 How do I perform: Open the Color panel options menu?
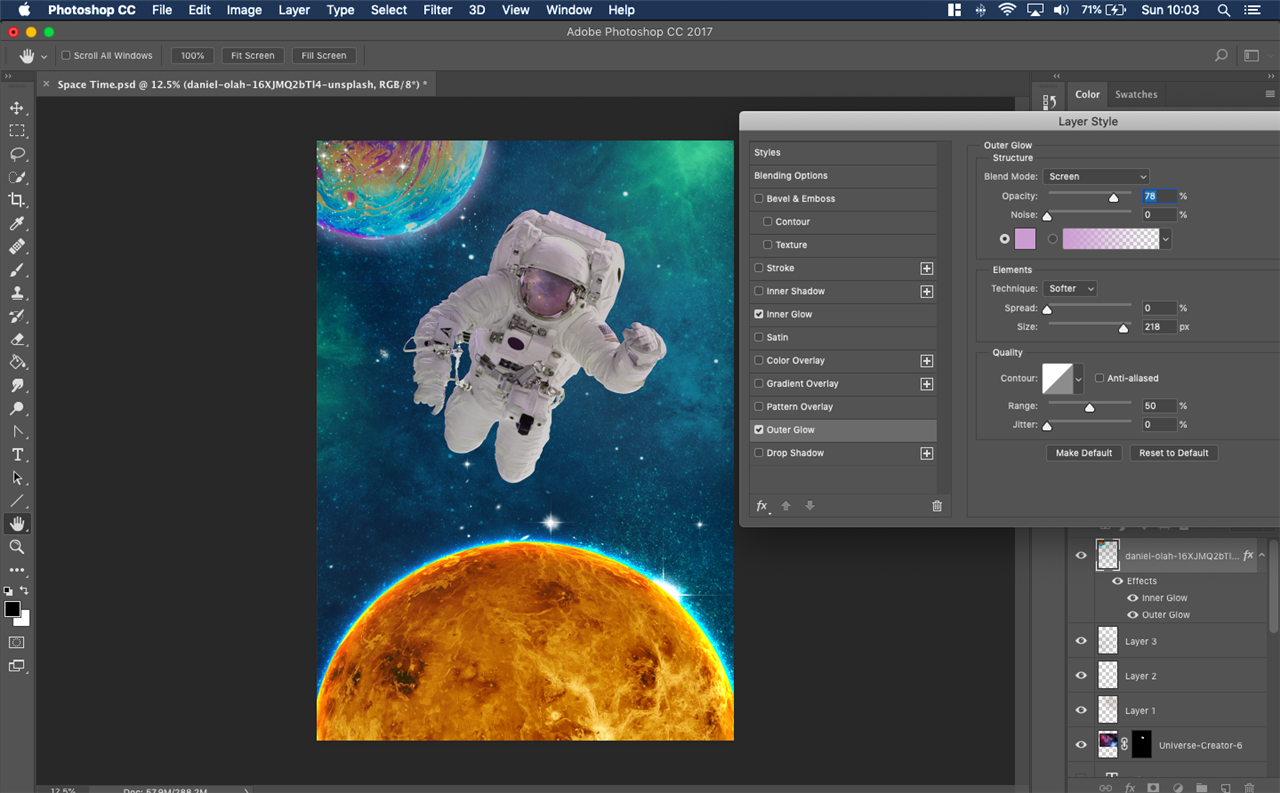(1270, 95)
